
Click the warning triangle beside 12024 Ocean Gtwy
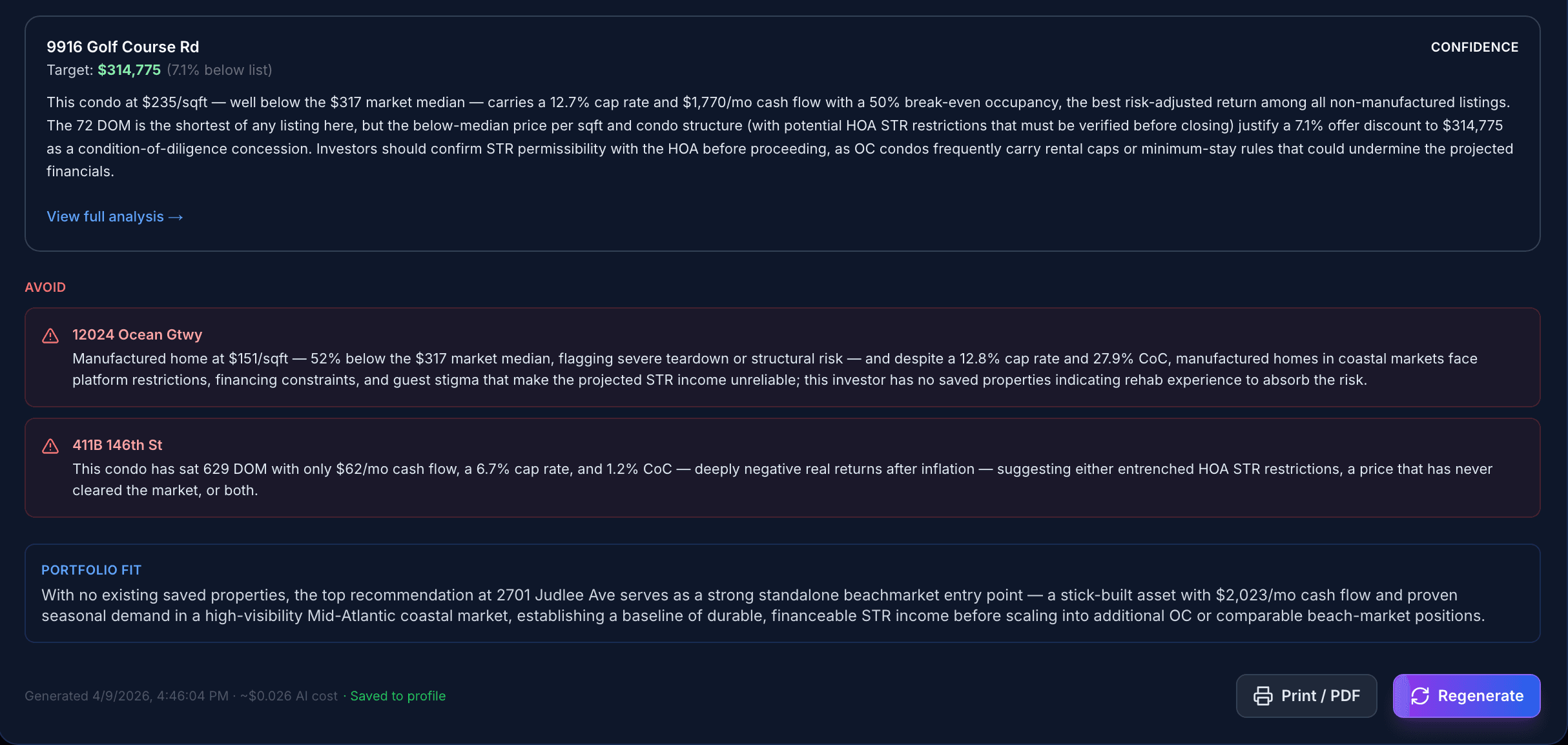(x=50, y=336)
